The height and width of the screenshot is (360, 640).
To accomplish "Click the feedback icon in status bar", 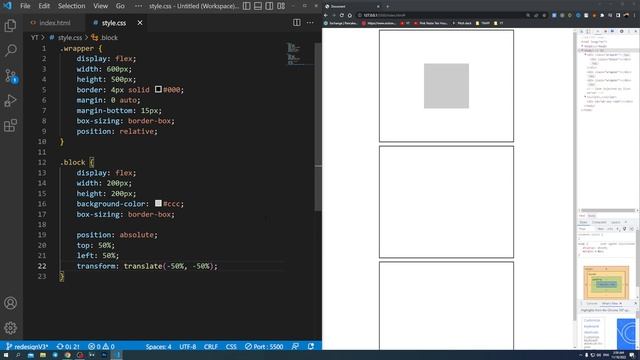I will (295, 347).
